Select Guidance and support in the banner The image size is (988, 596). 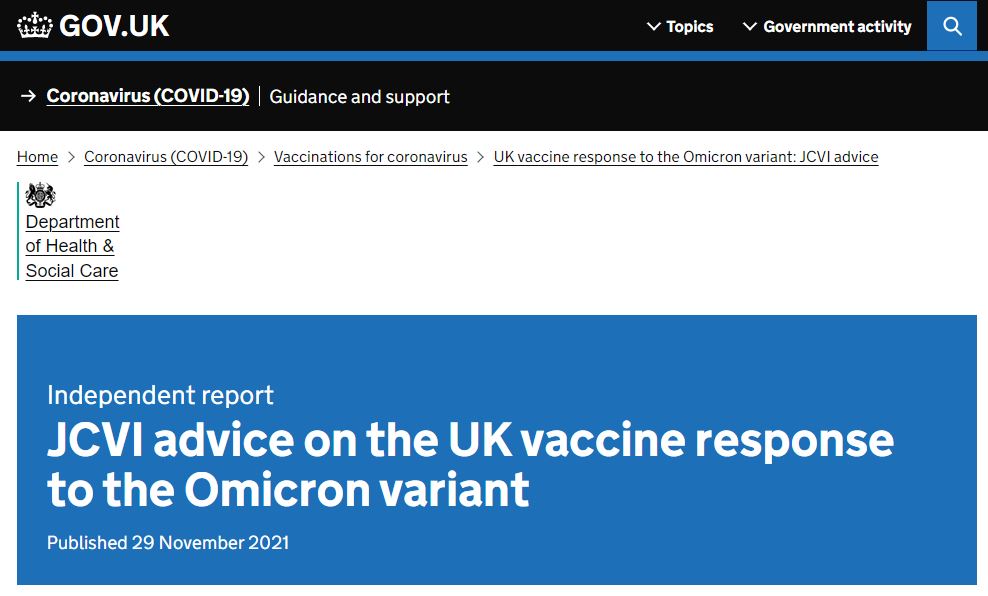click(360, 97)
